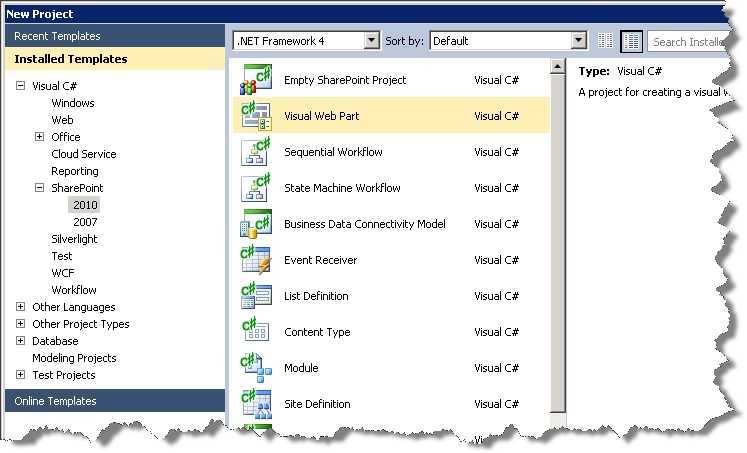The width and height of the screenshot is (747, 453).
Task: Click the Module template icon
Action: [x=256, y=368]
